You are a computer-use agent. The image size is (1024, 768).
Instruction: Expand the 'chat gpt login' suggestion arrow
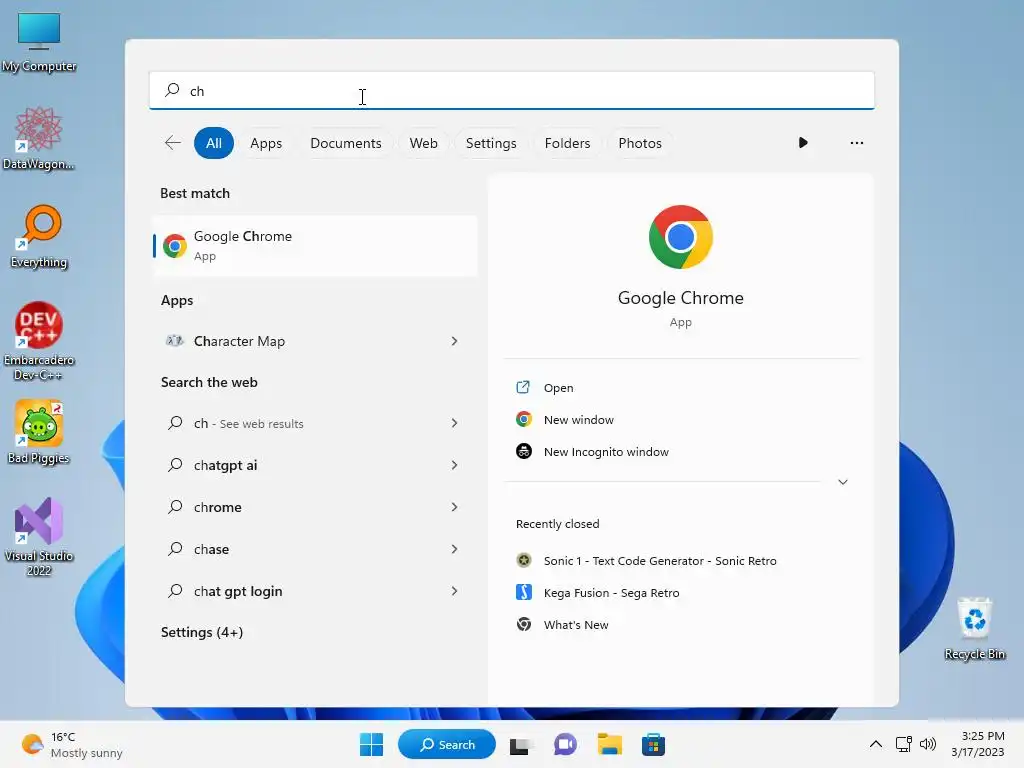454,591
